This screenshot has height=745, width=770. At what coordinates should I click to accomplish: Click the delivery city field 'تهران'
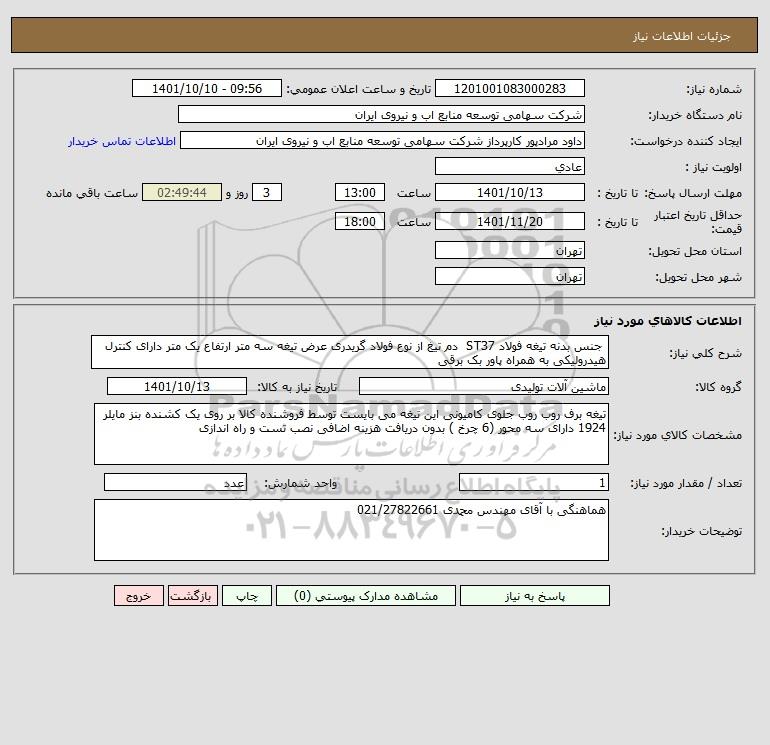coord(510,276)
